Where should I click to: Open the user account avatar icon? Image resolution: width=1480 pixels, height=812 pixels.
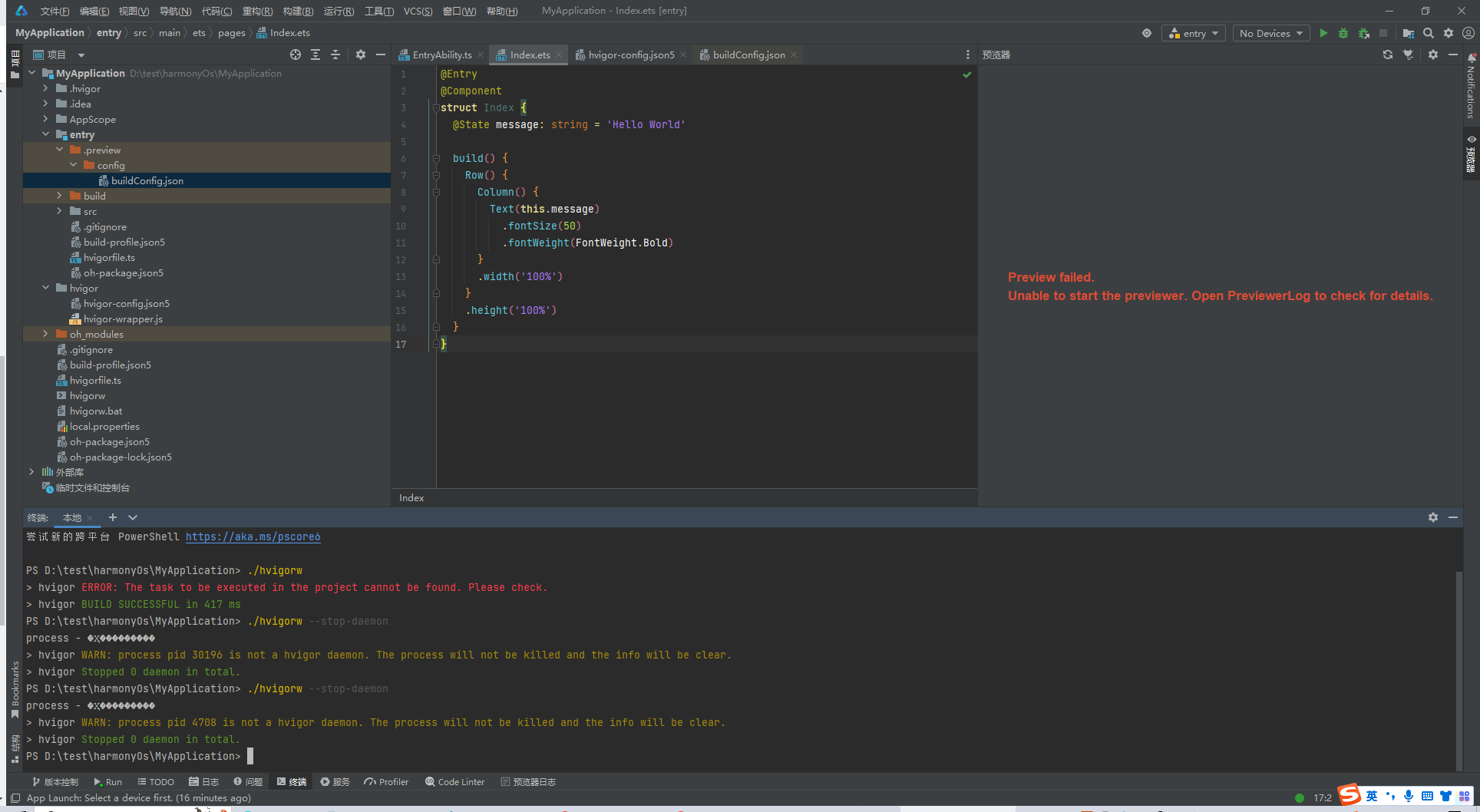[x=1468, y=33]
